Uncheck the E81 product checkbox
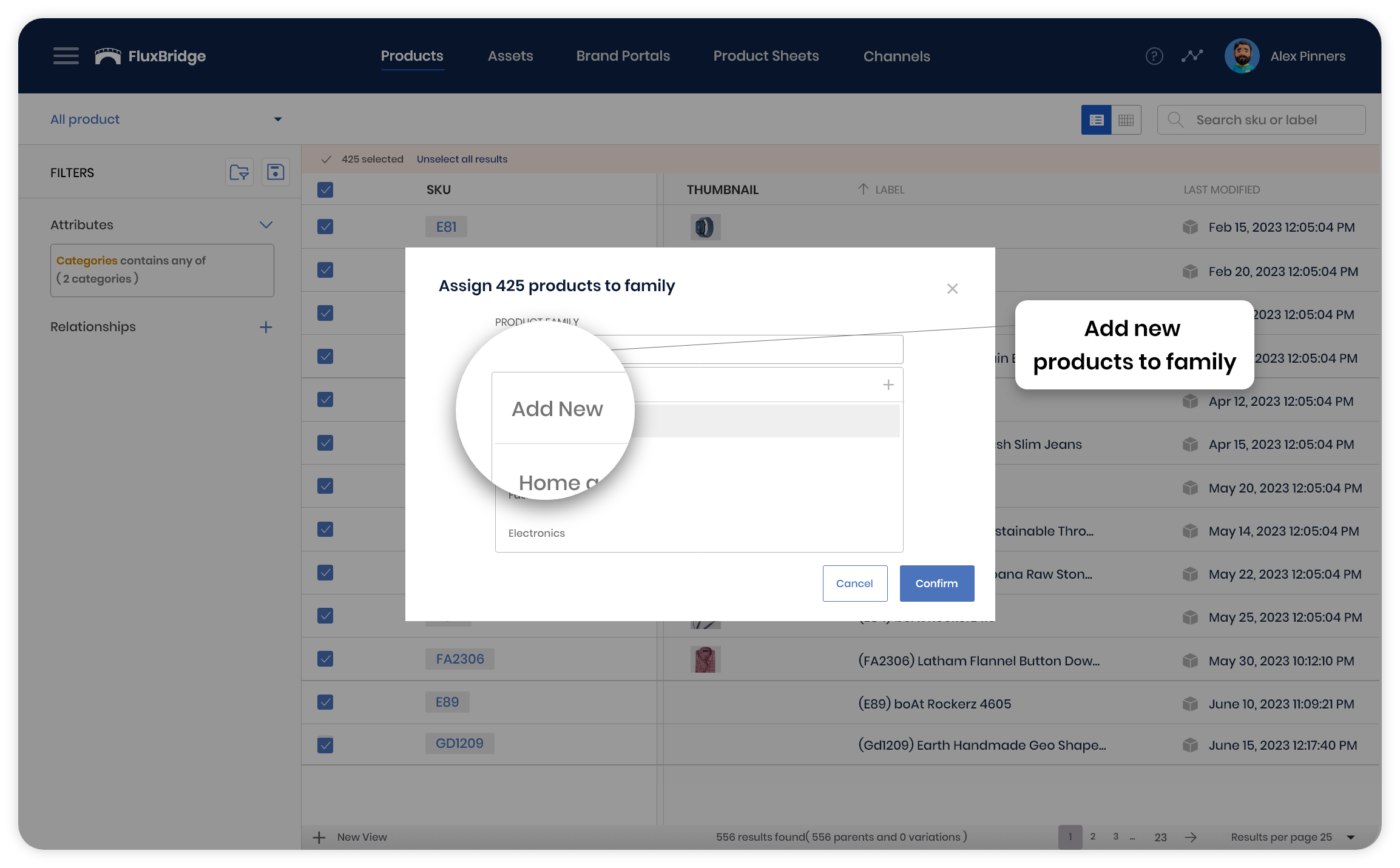Image resolution: width=1400 pixels, height=868 pixels. click(x=325, y=227)
